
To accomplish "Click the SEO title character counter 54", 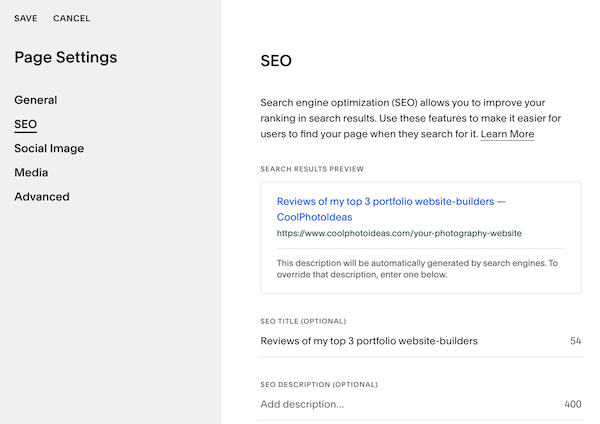I will 576,341.
